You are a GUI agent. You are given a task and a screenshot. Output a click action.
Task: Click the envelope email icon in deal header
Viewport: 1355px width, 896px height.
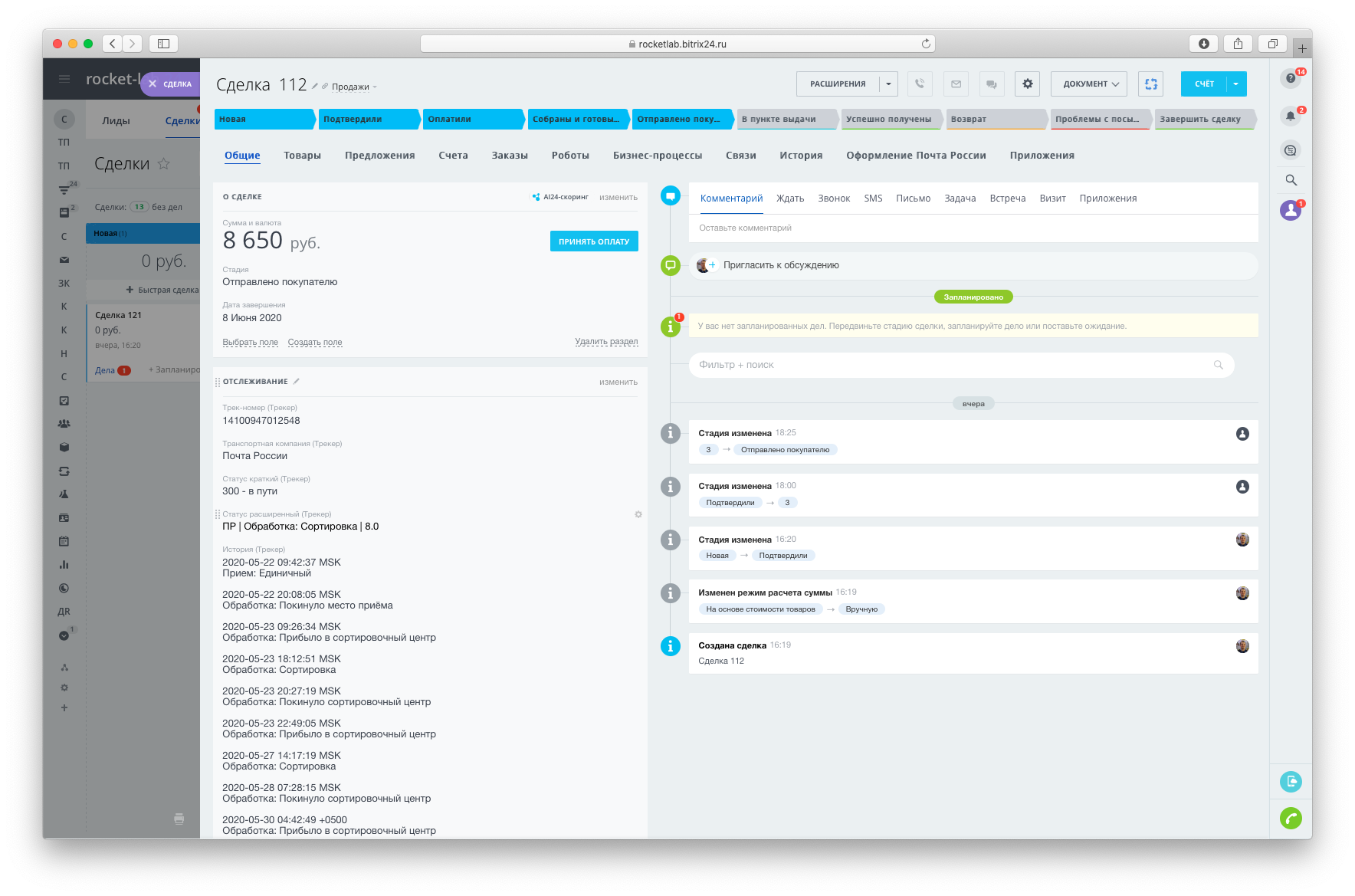click(956, 84)
